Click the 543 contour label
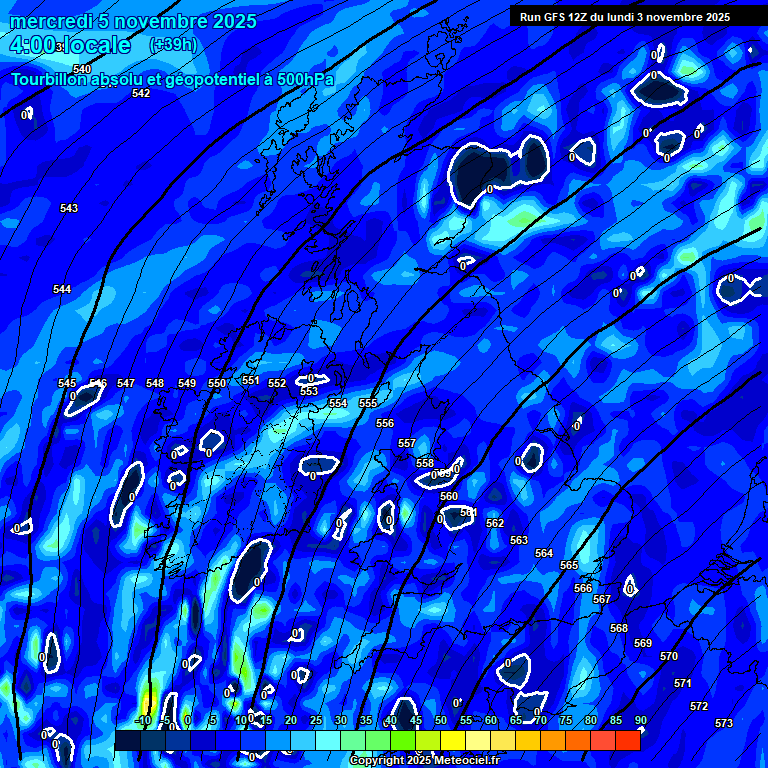The height and width of the screenshot is (768, 768). (x=69, y=208)
